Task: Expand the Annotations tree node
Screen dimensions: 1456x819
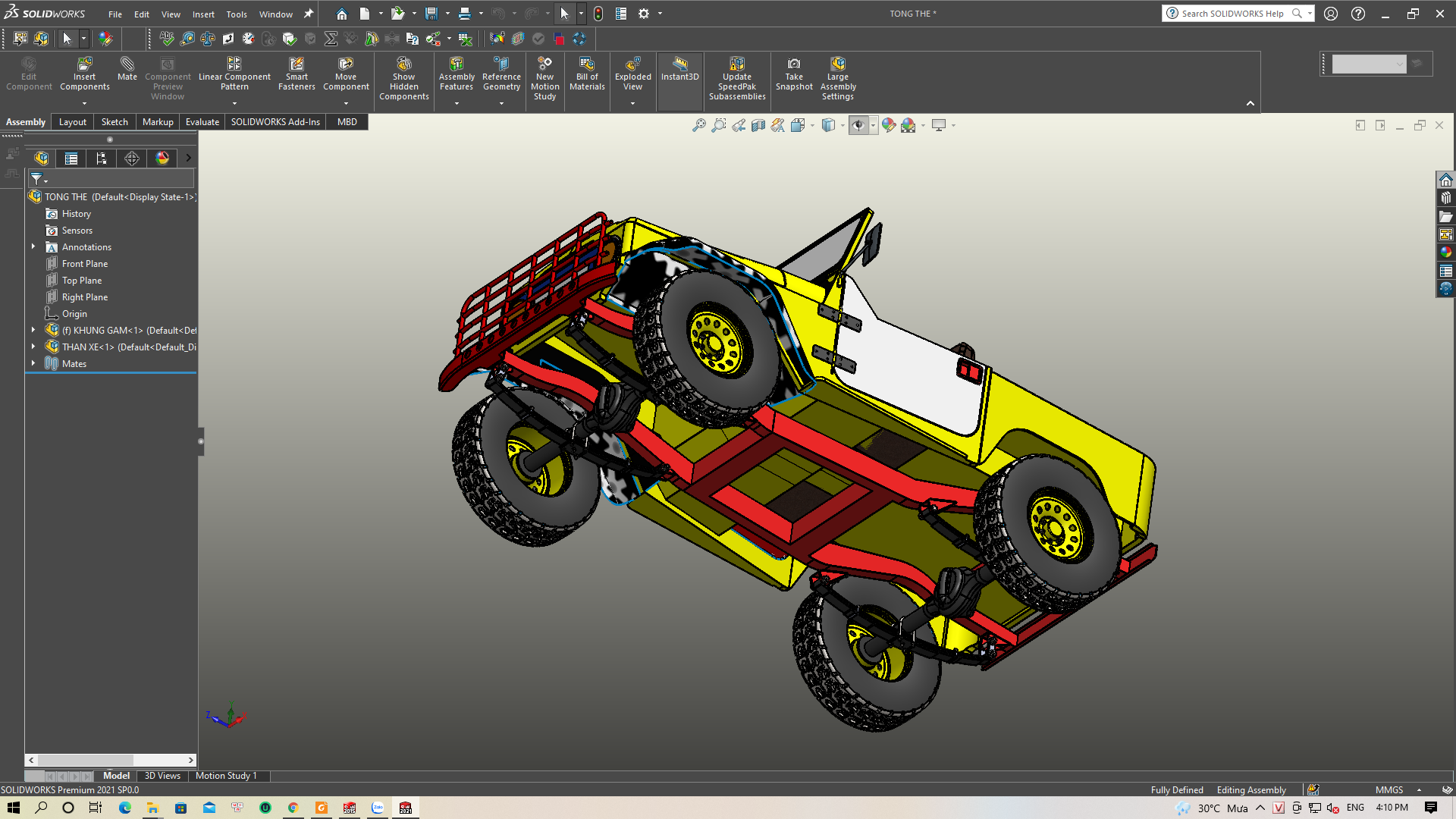Action: click(33, 246)
